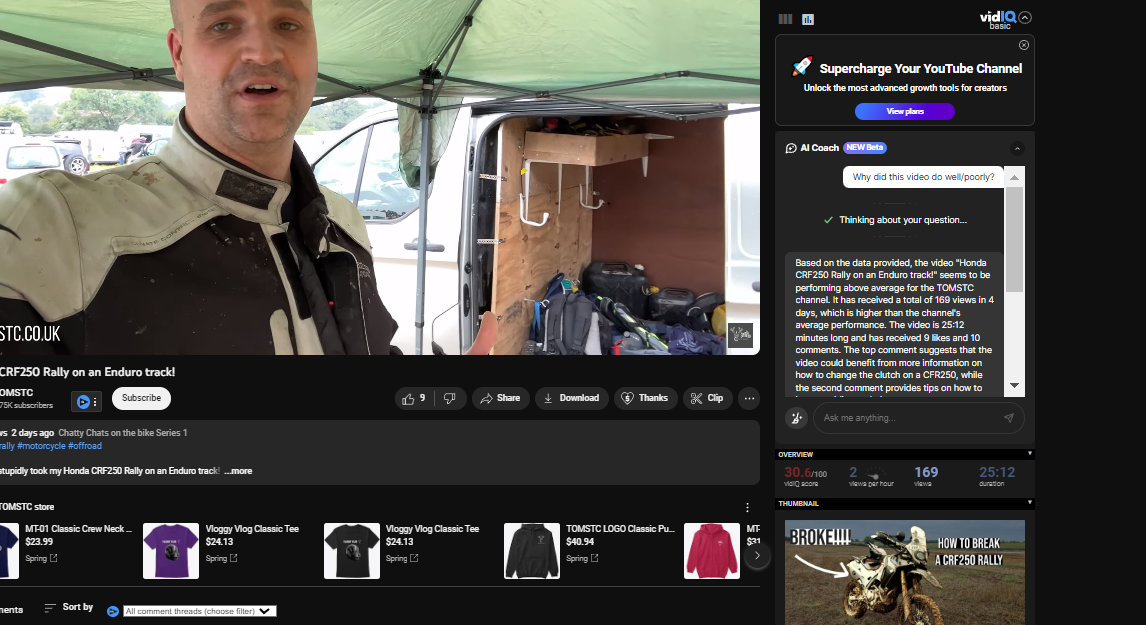Screen dimensions: 1146x625
Task: Collapse the vidIQ panel chevron
Action: pyautogui.click(x=1025, y=17)
